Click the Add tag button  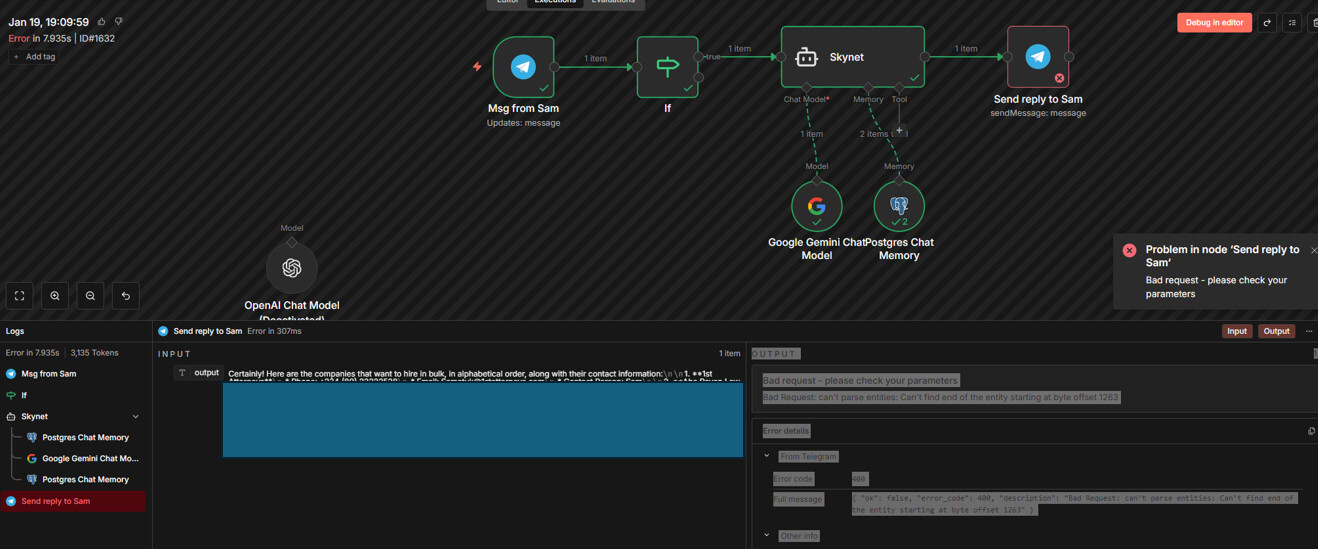(34, 57)
